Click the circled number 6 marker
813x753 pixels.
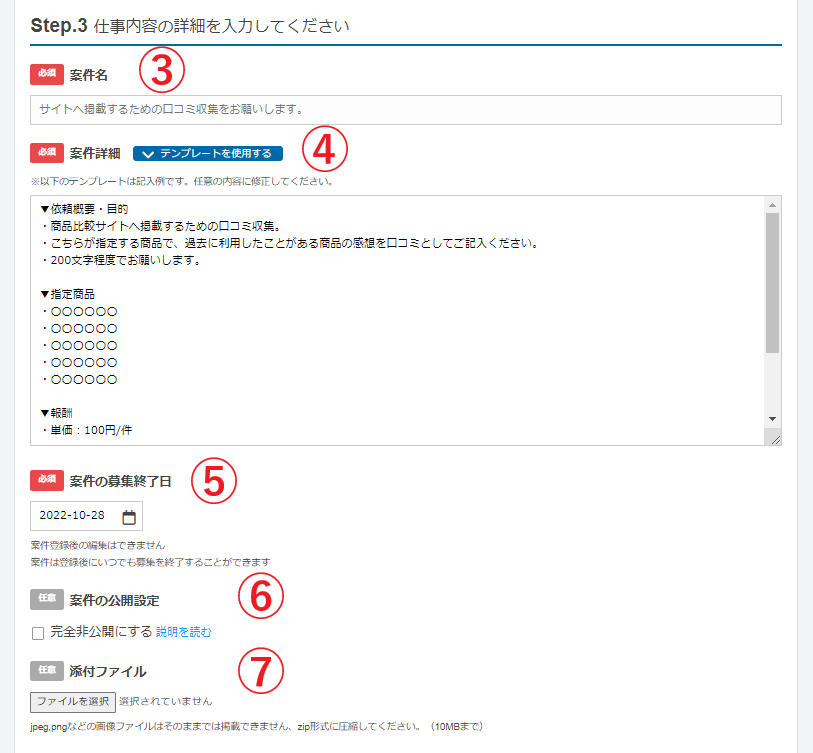pos(261,596)
